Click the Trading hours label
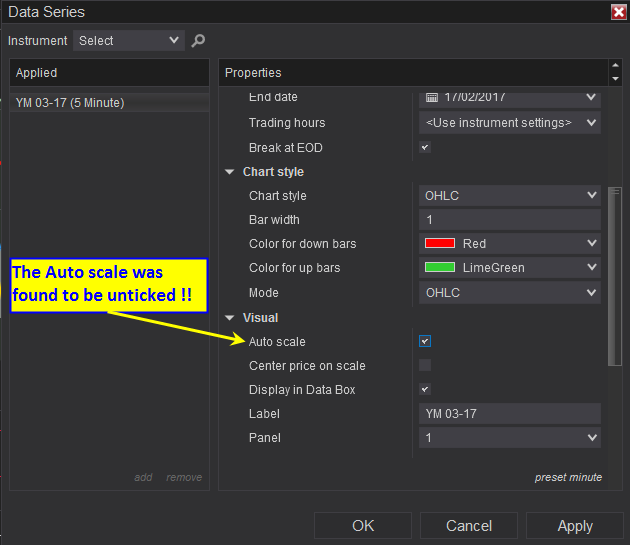Screen dimensions: 630x545 [x=287, y=123]
